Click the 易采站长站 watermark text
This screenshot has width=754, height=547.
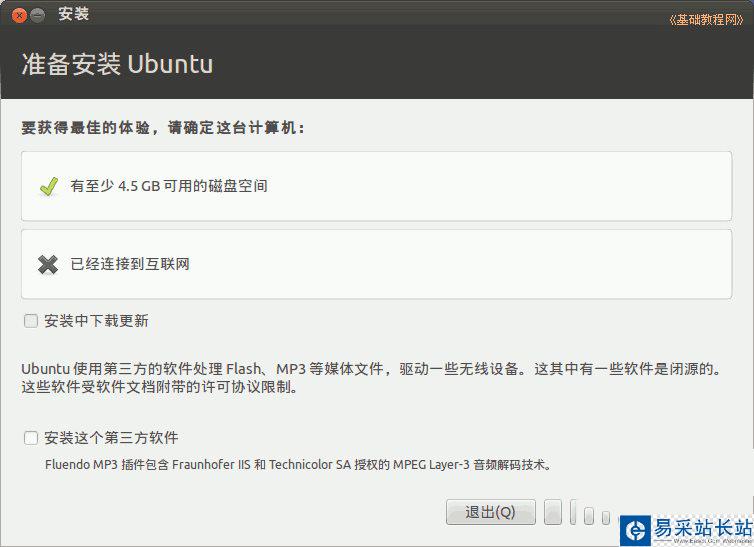701,527
